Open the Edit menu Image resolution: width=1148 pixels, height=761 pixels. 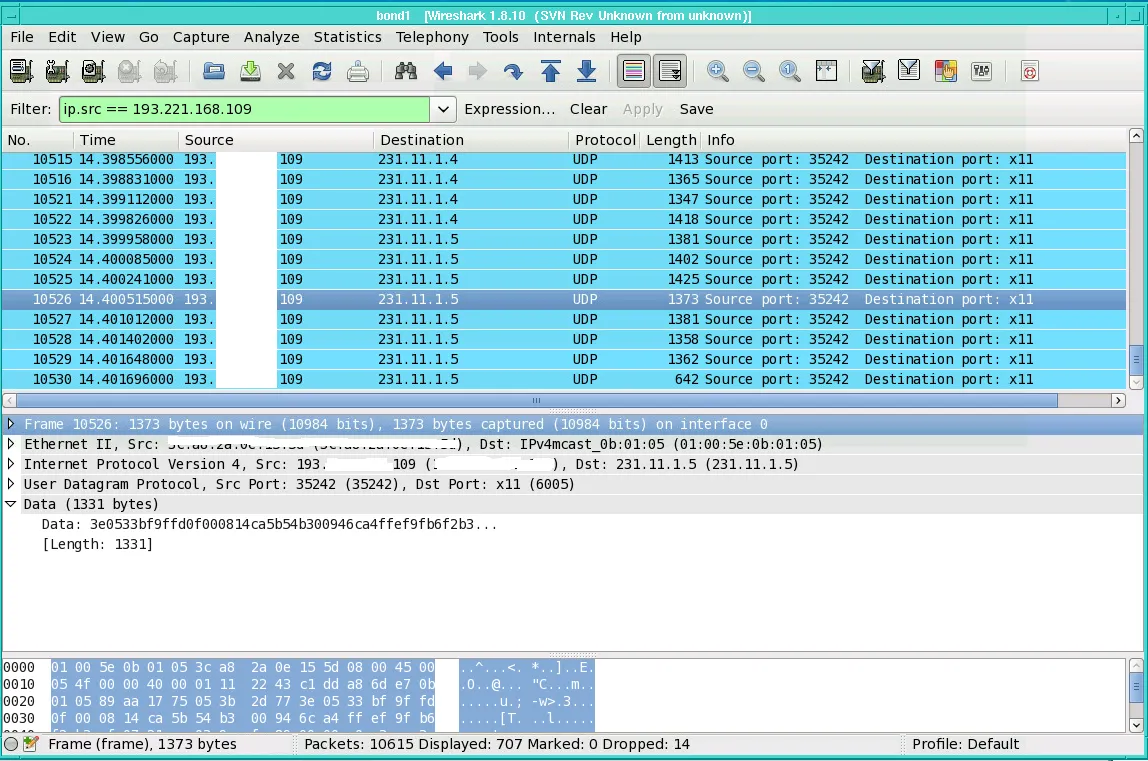pyautogui.click(x=62, y=37)
